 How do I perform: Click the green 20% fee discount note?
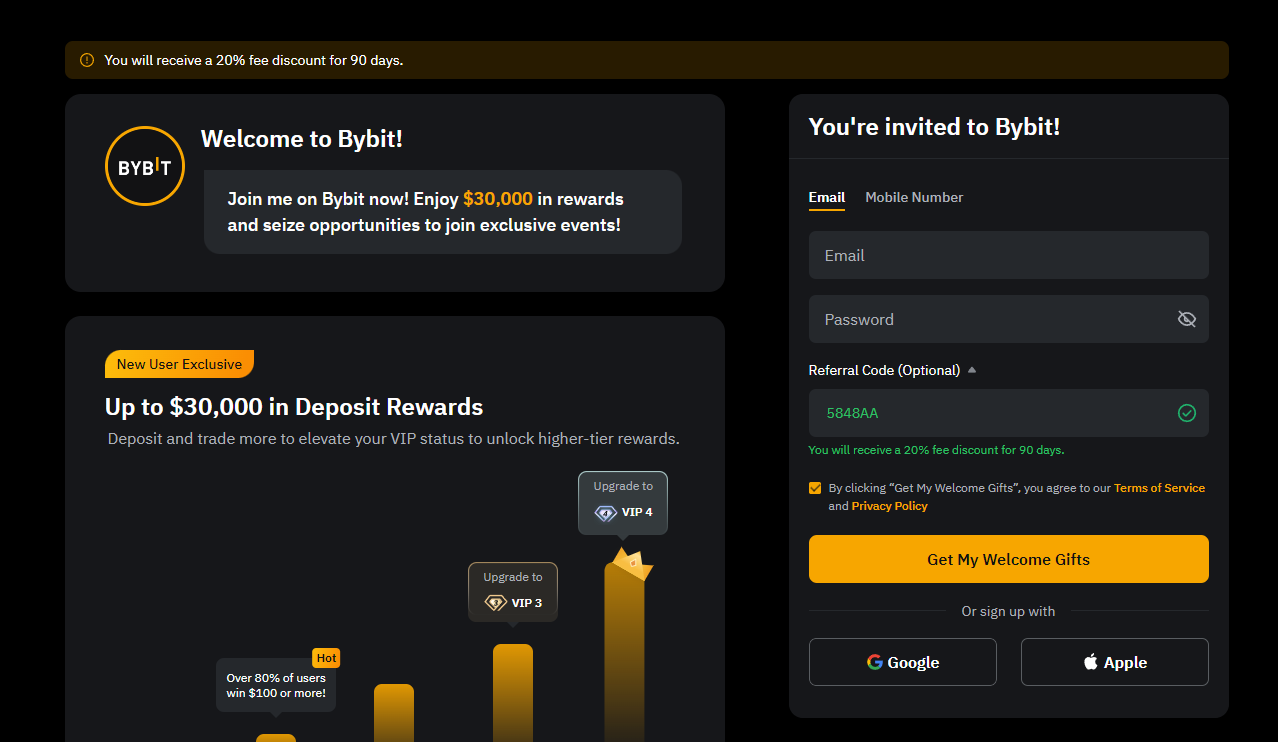(x=936, y=450)
